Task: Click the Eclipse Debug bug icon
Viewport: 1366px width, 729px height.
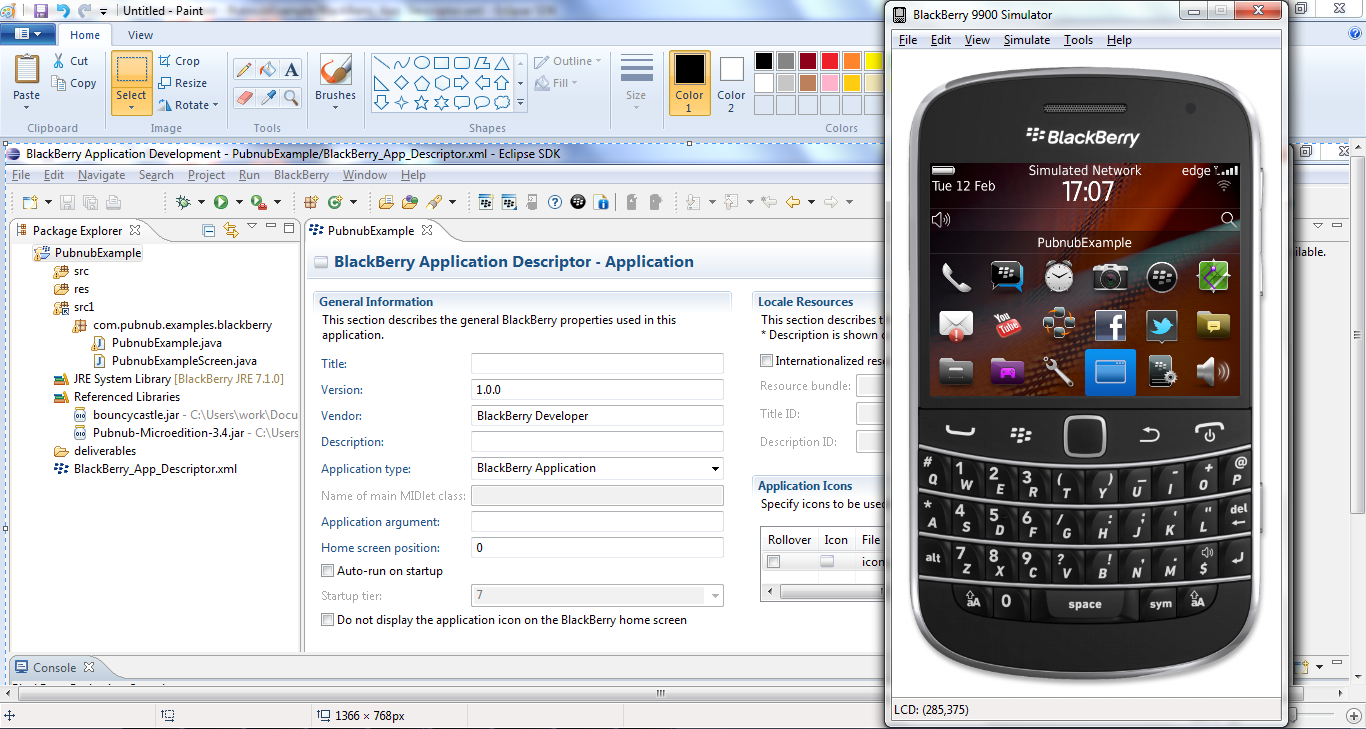Action: pyautogui.click(x=183, y=202)
